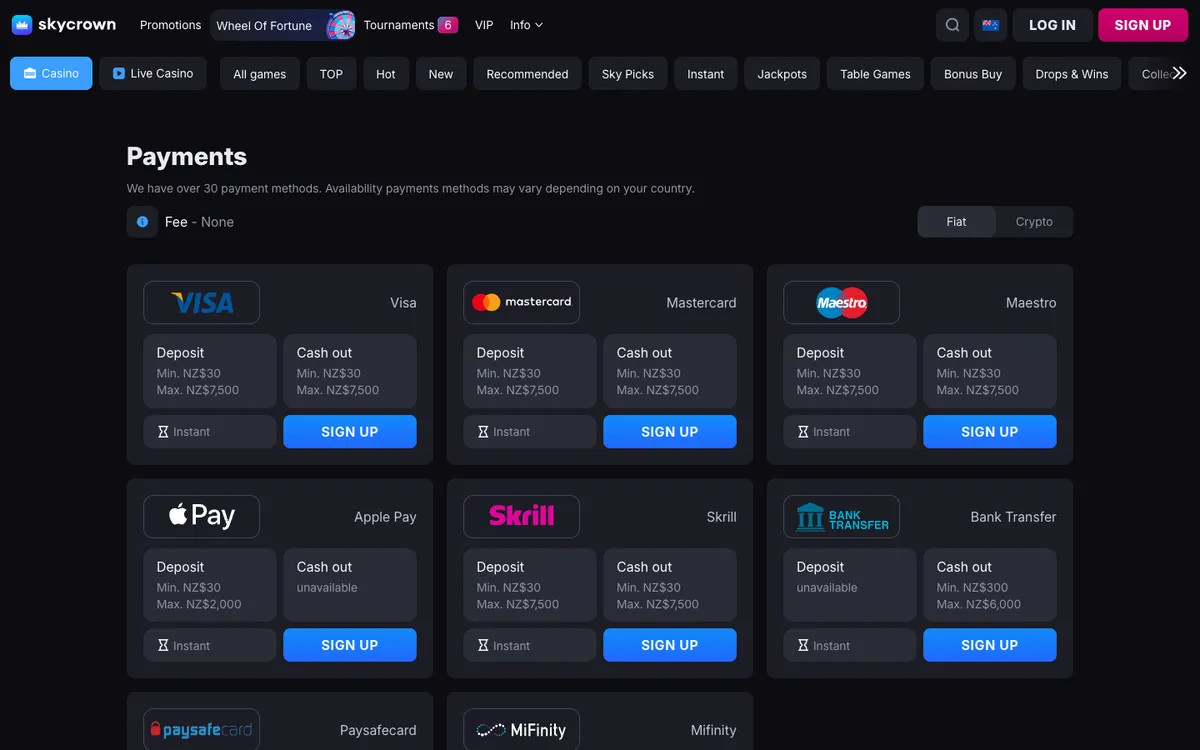Click the hourglass Instant badge in Apple Pay card
This screenshot has height=750, width=1200.
pyautogui.click(x=210, y=645)
